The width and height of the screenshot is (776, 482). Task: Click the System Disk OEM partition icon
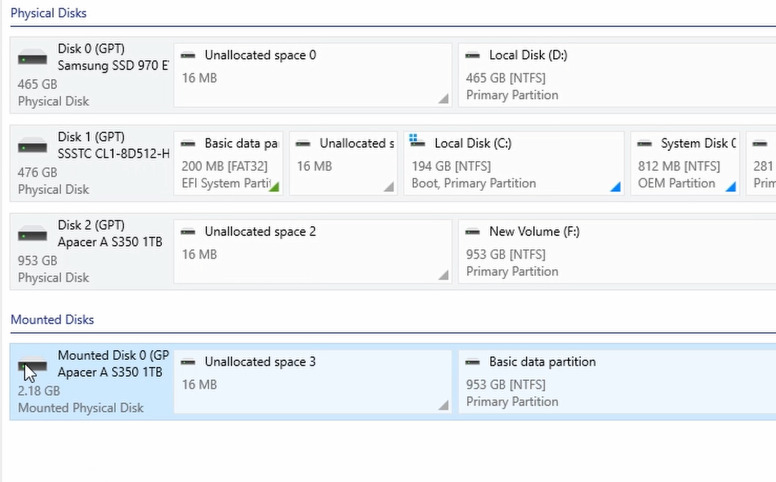click(644, 144)
